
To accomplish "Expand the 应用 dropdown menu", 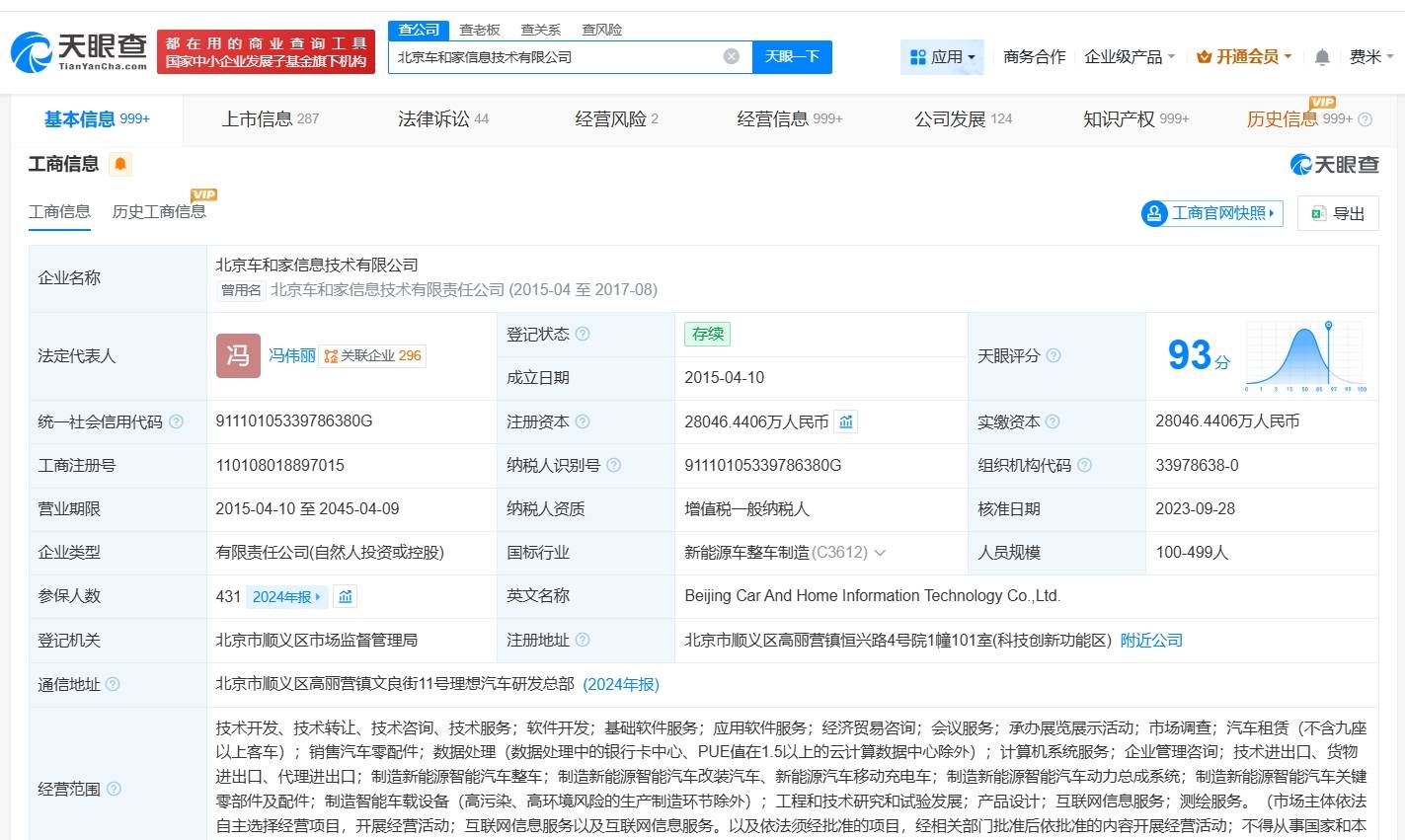I will [x=943, y=57].
